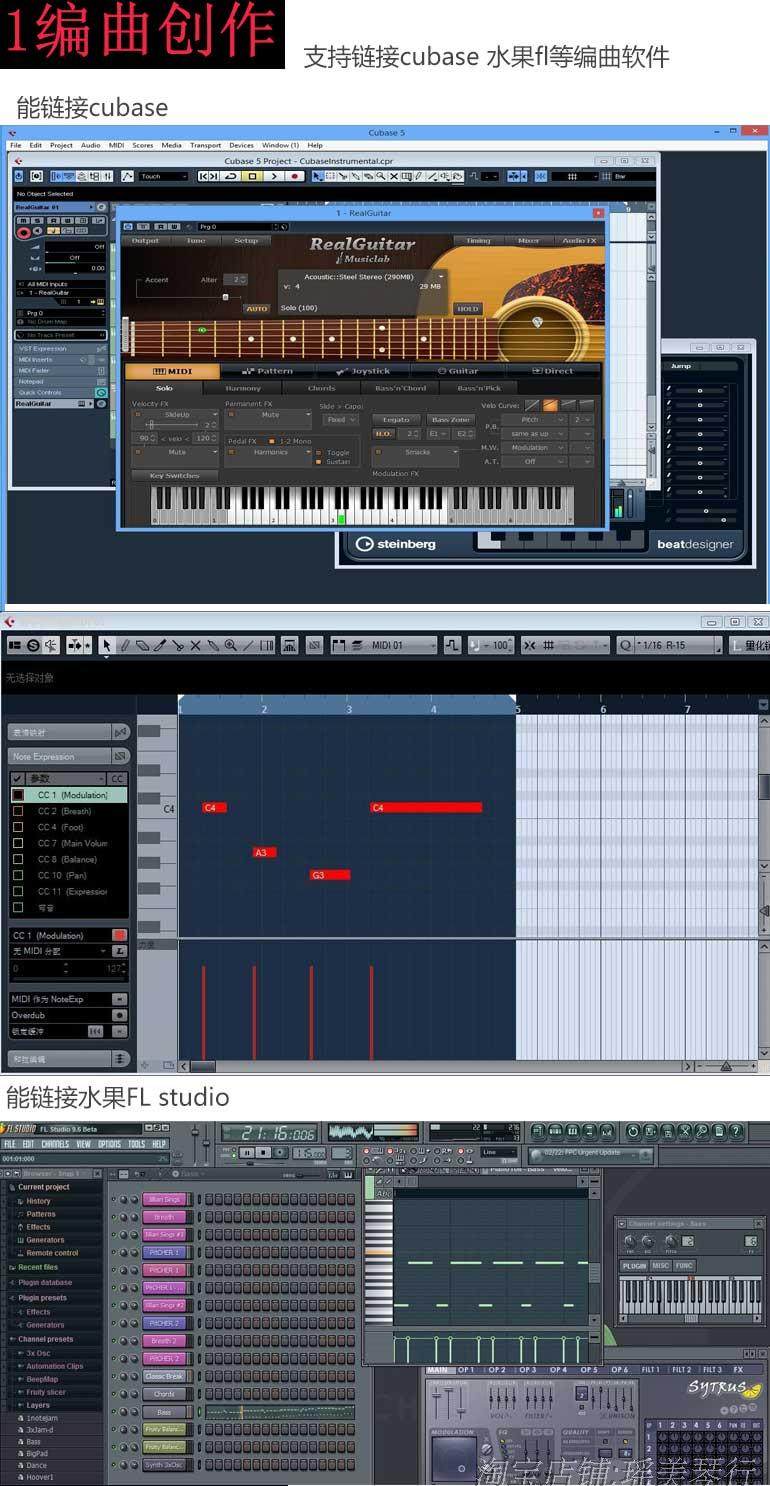This screenshot has width=770, height=1486.
Task: Open the FL Studio CHANNELS menu
Action: pyautogui.click(x=55, y=1144)
